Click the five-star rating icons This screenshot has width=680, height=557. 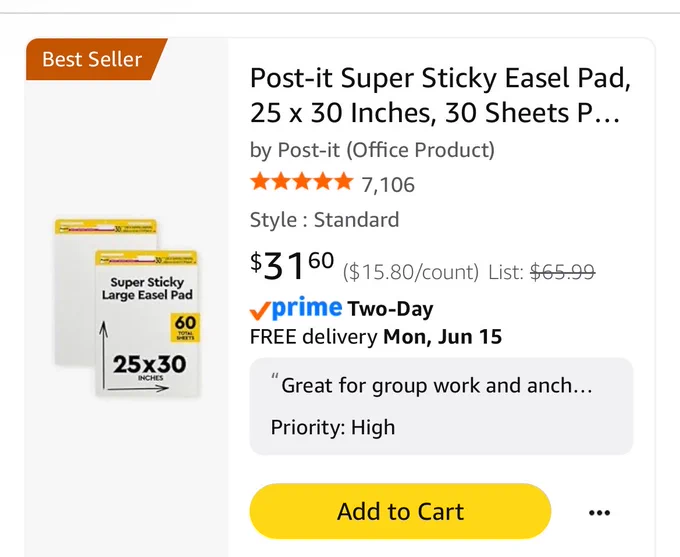tap(301, 182)
